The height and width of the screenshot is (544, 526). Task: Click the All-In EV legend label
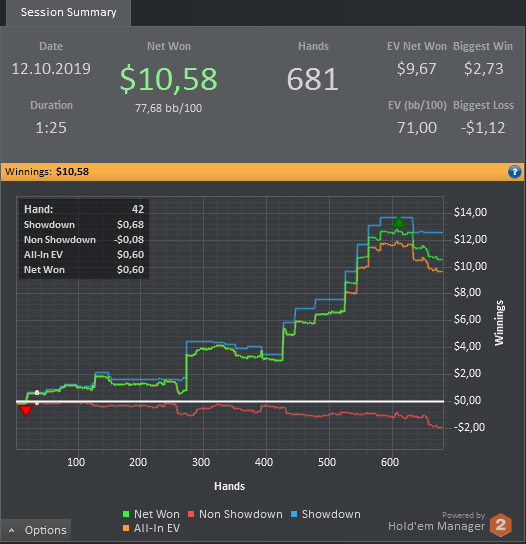(157, 528)
